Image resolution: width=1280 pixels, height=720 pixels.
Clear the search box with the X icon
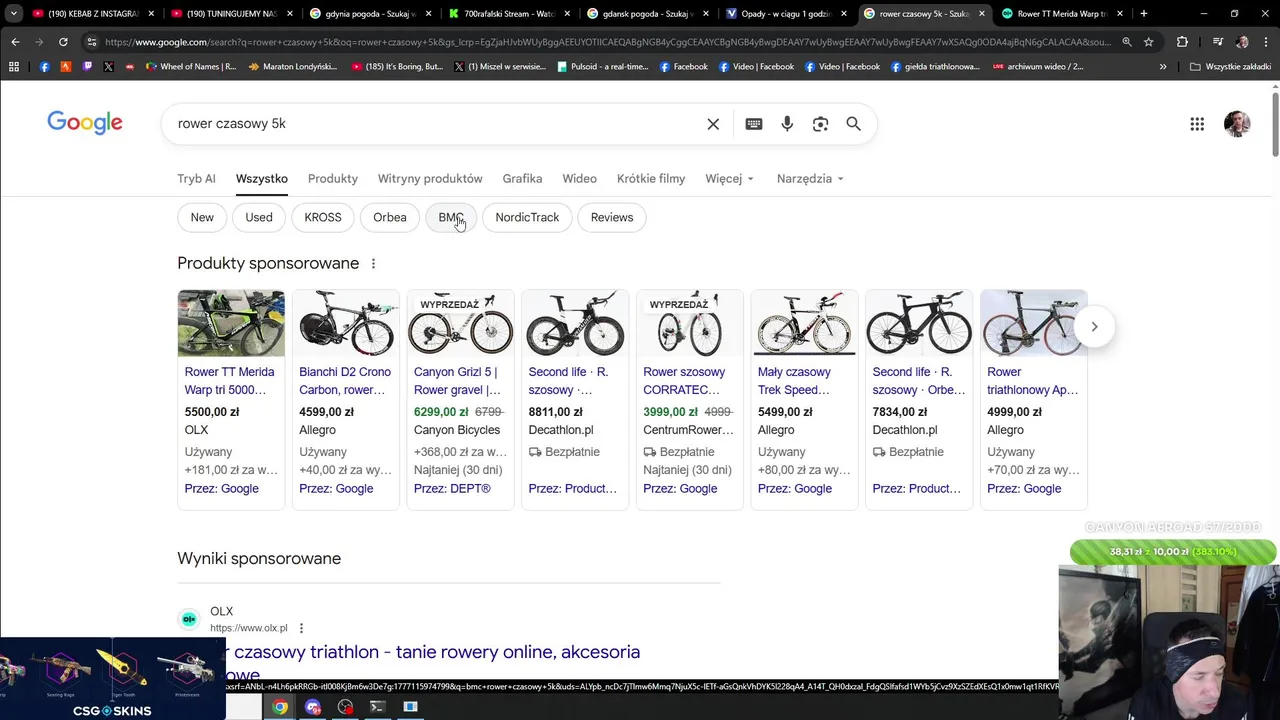(713, 124)
